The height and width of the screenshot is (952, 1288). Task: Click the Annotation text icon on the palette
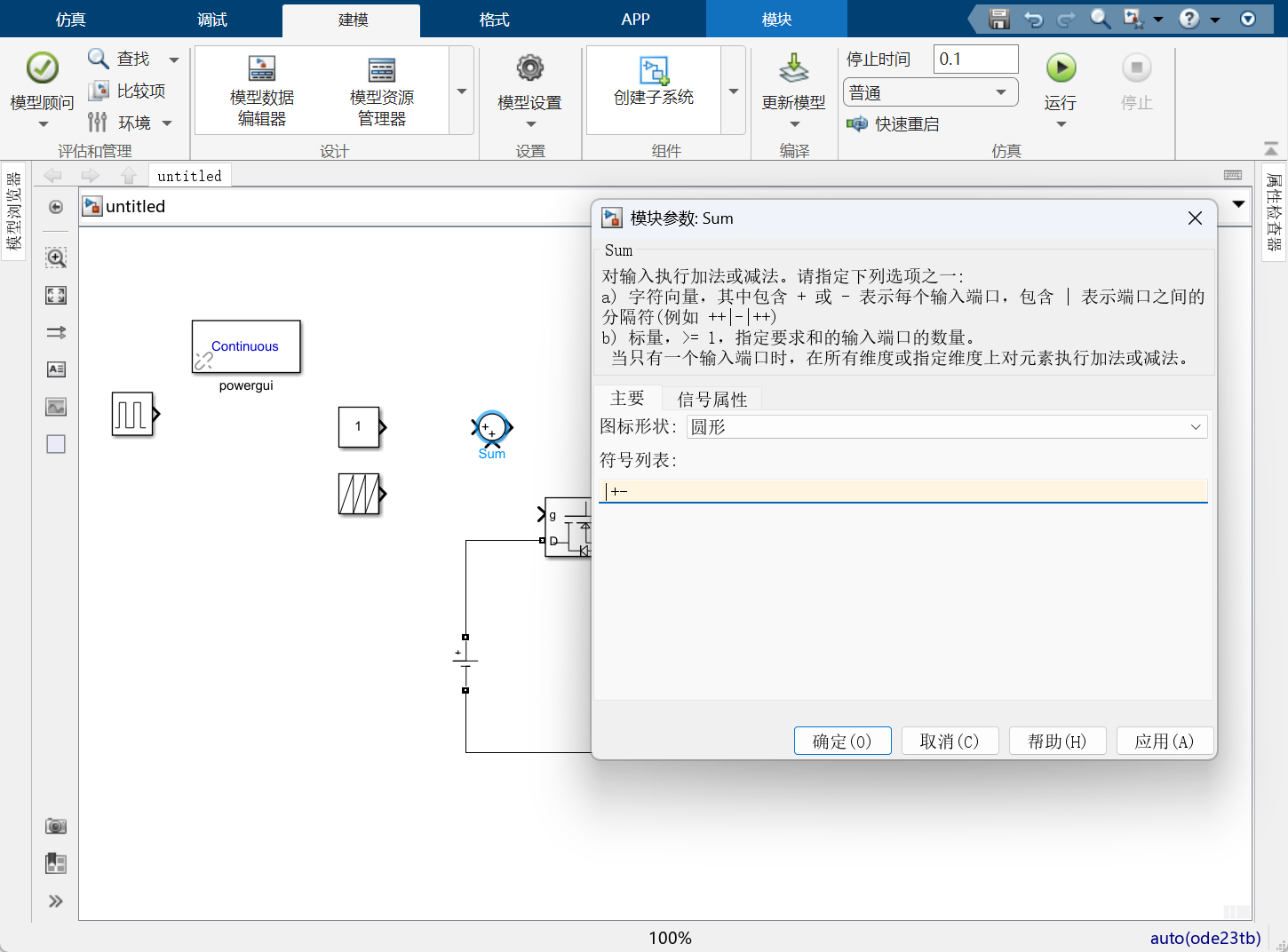56,369
